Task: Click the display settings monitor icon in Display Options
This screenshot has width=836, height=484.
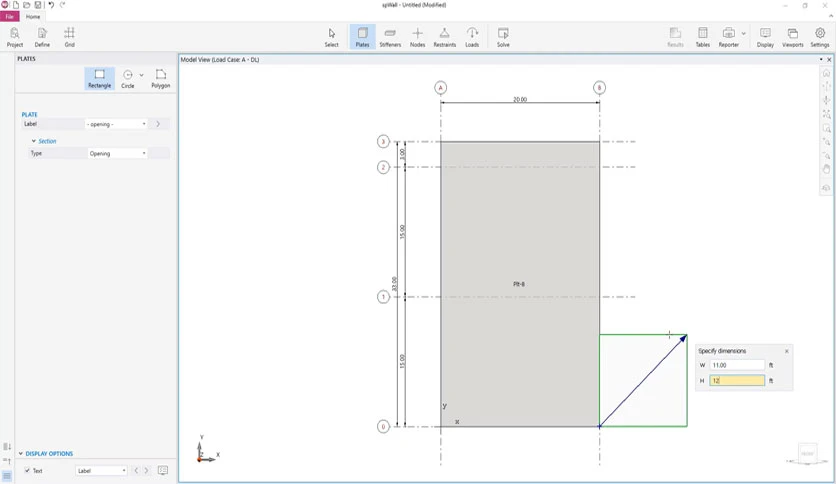Action: pyautogui.click(x=163, y=471)
